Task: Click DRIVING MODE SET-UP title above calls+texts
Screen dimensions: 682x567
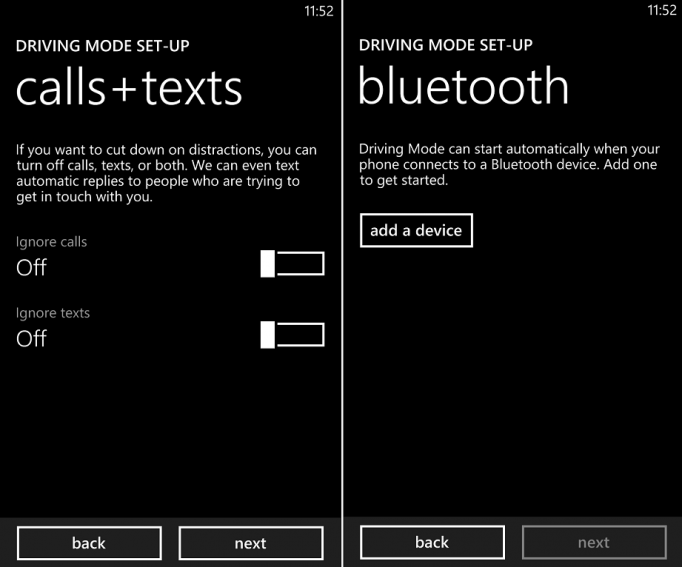Action: 103,46
